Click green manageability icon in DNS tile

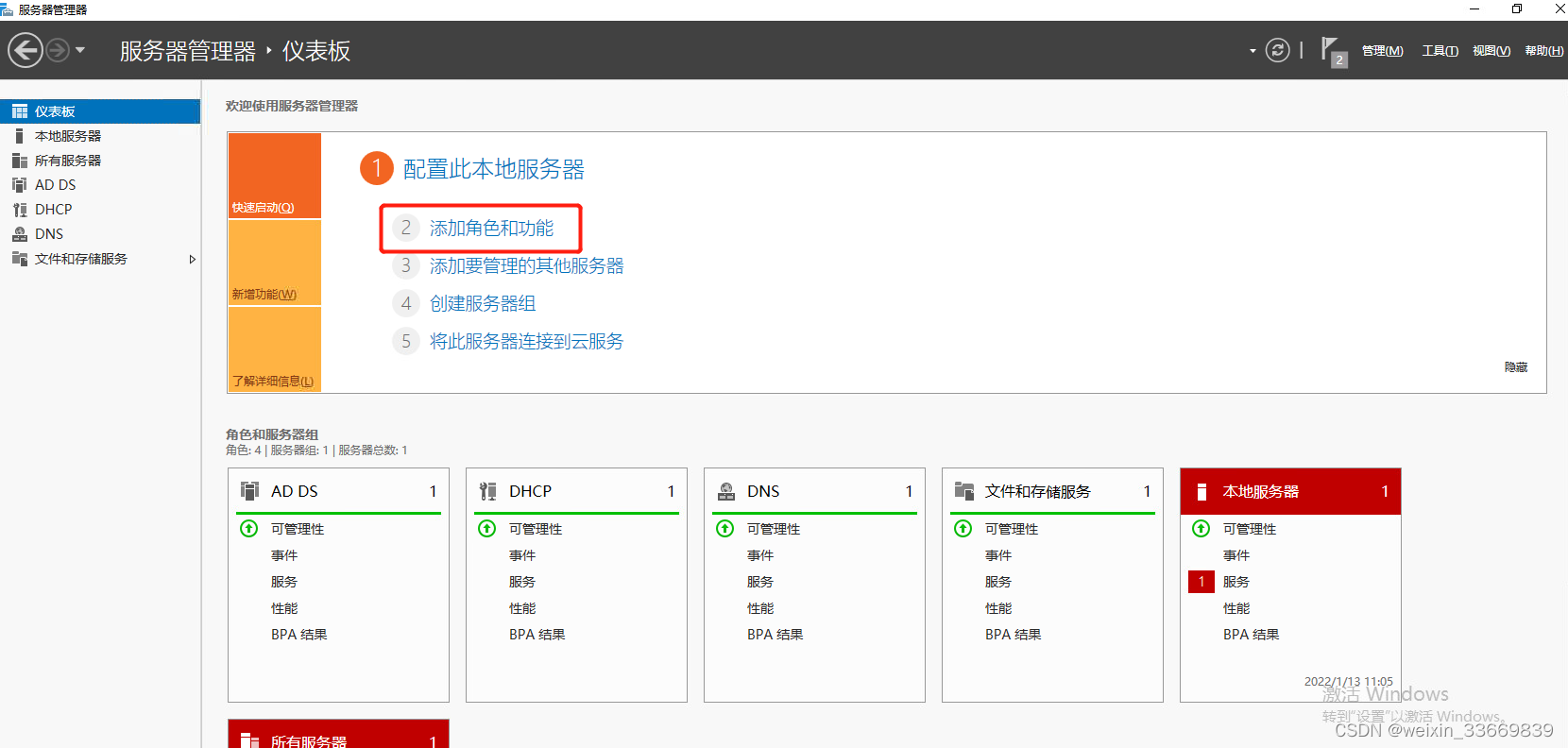[x=725, y=529]
